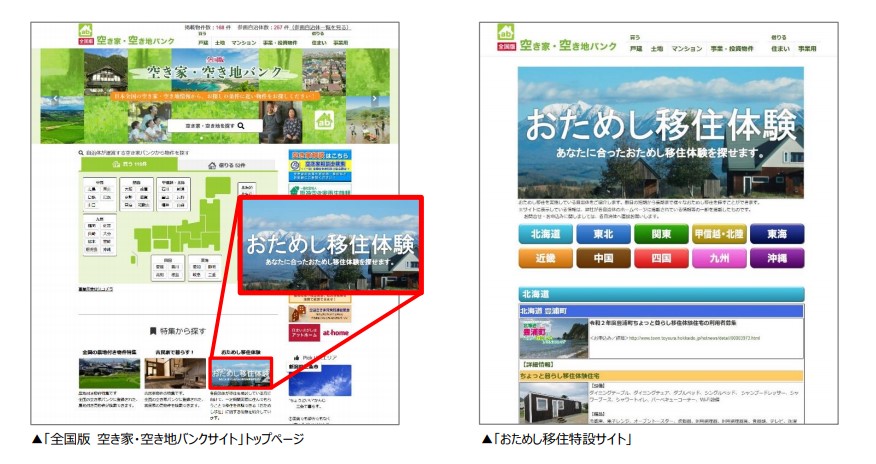Viewport: 876px width, 464px height.
Task: Select the 甲信越・北陸 region button
Action: [720, 234]
